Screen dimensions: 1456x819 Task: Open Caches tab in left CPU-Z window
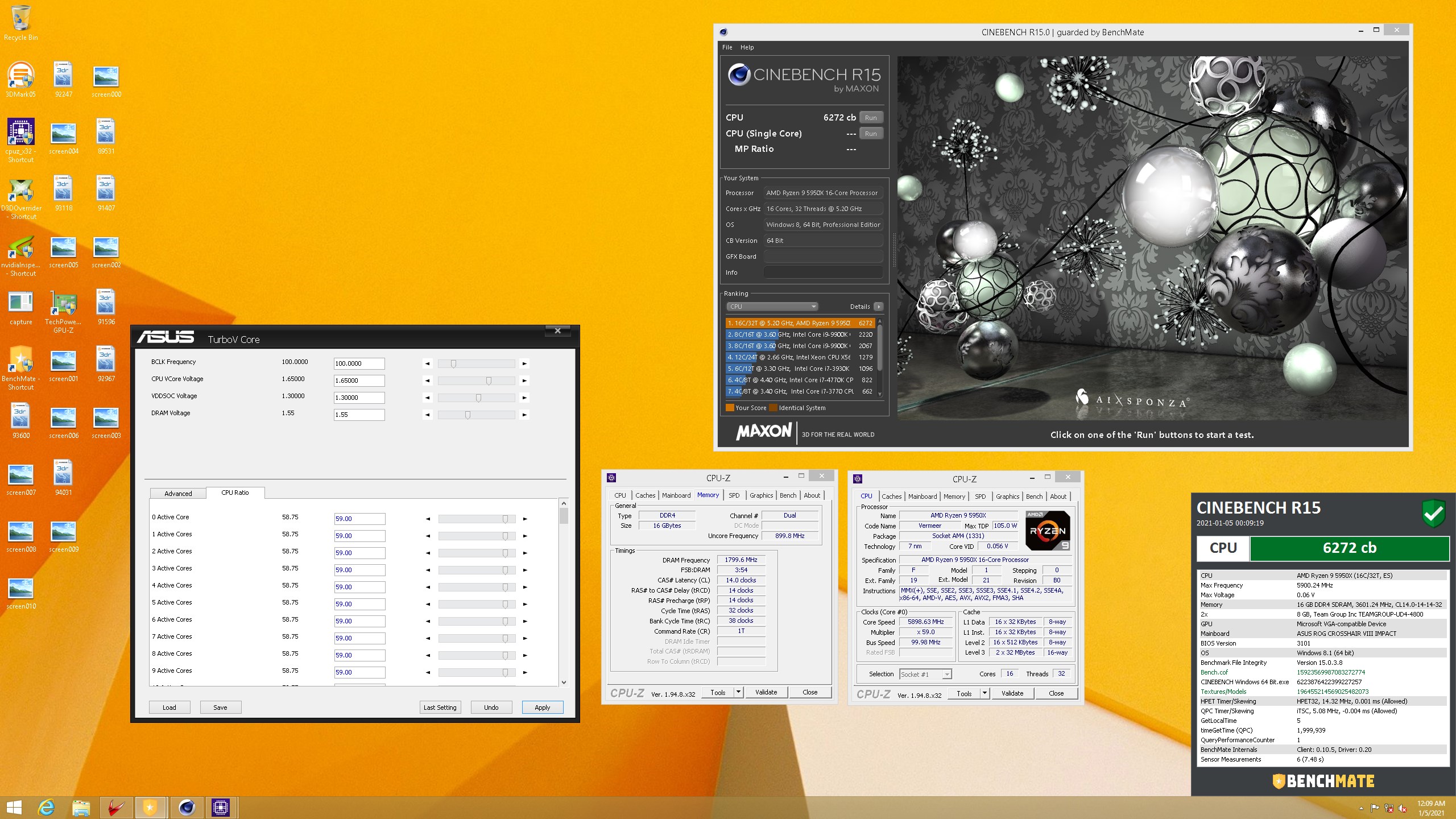point(645,495)
